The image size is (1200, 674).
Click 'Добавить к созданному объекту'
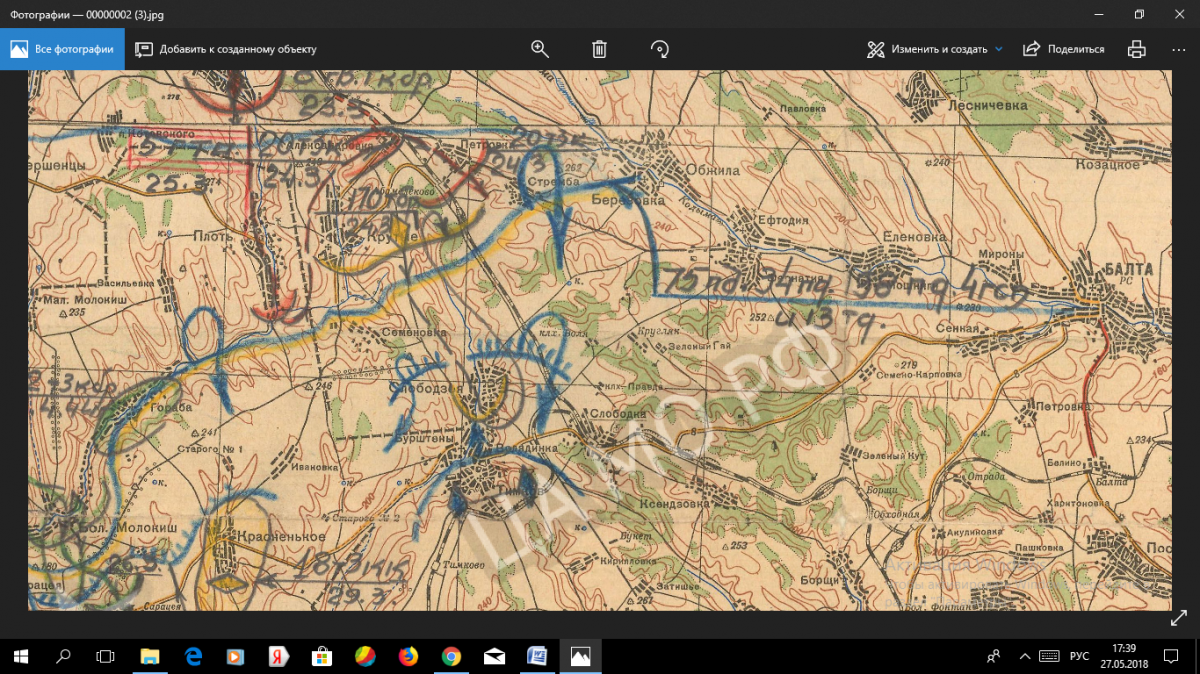point(226,49)
